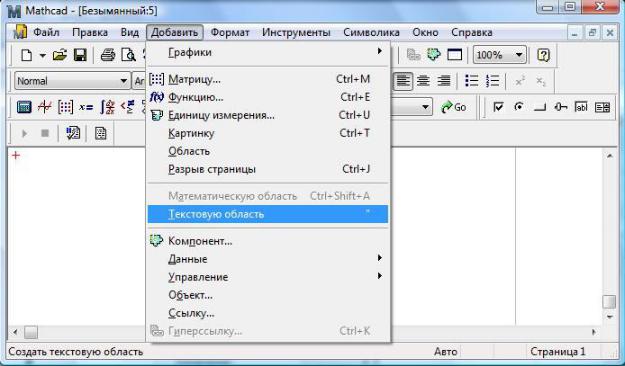
Task: Open the Calculator palette icon
Action: 24,107
